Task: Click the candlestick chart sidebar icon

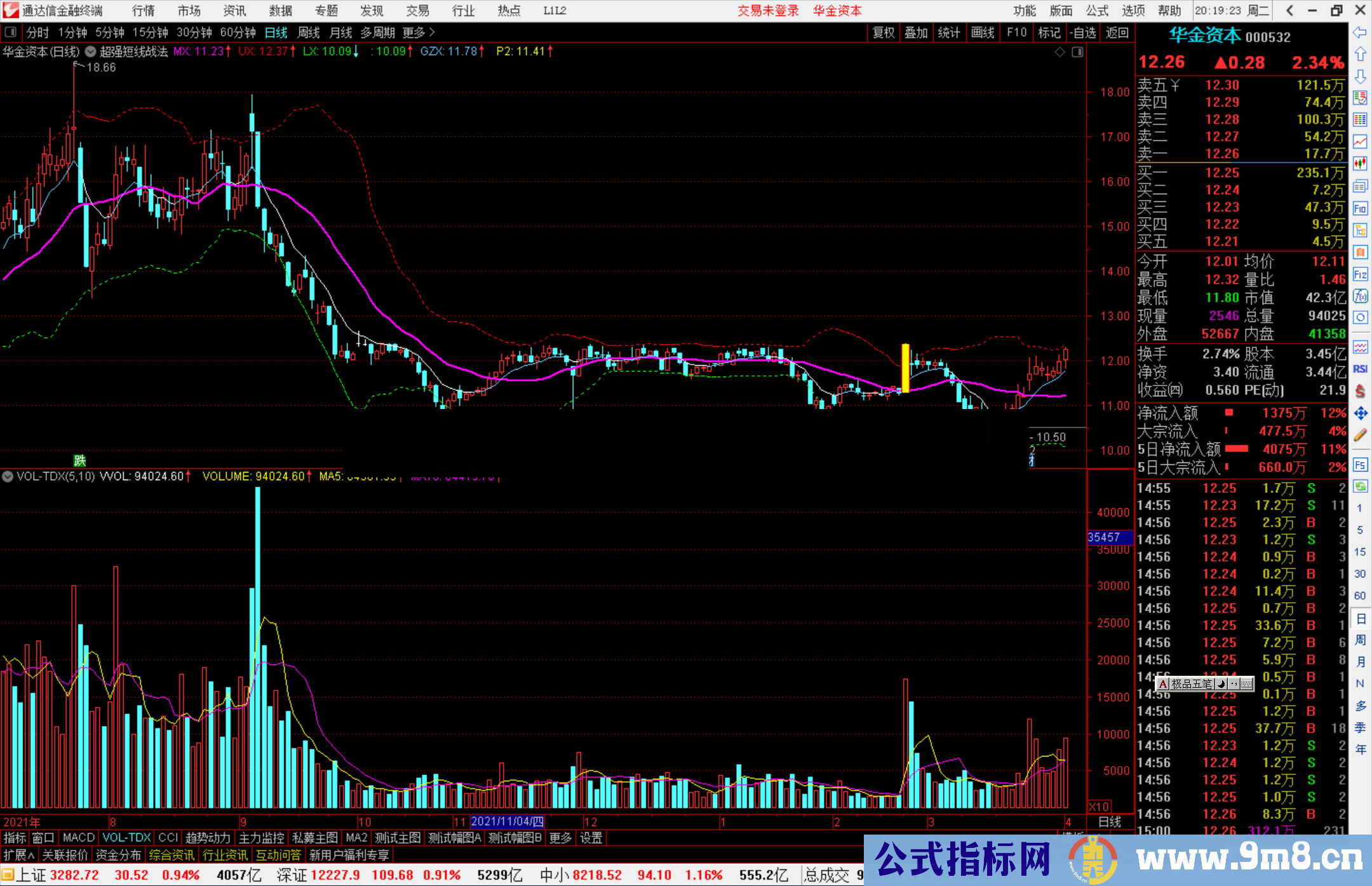Action: 1360,163
